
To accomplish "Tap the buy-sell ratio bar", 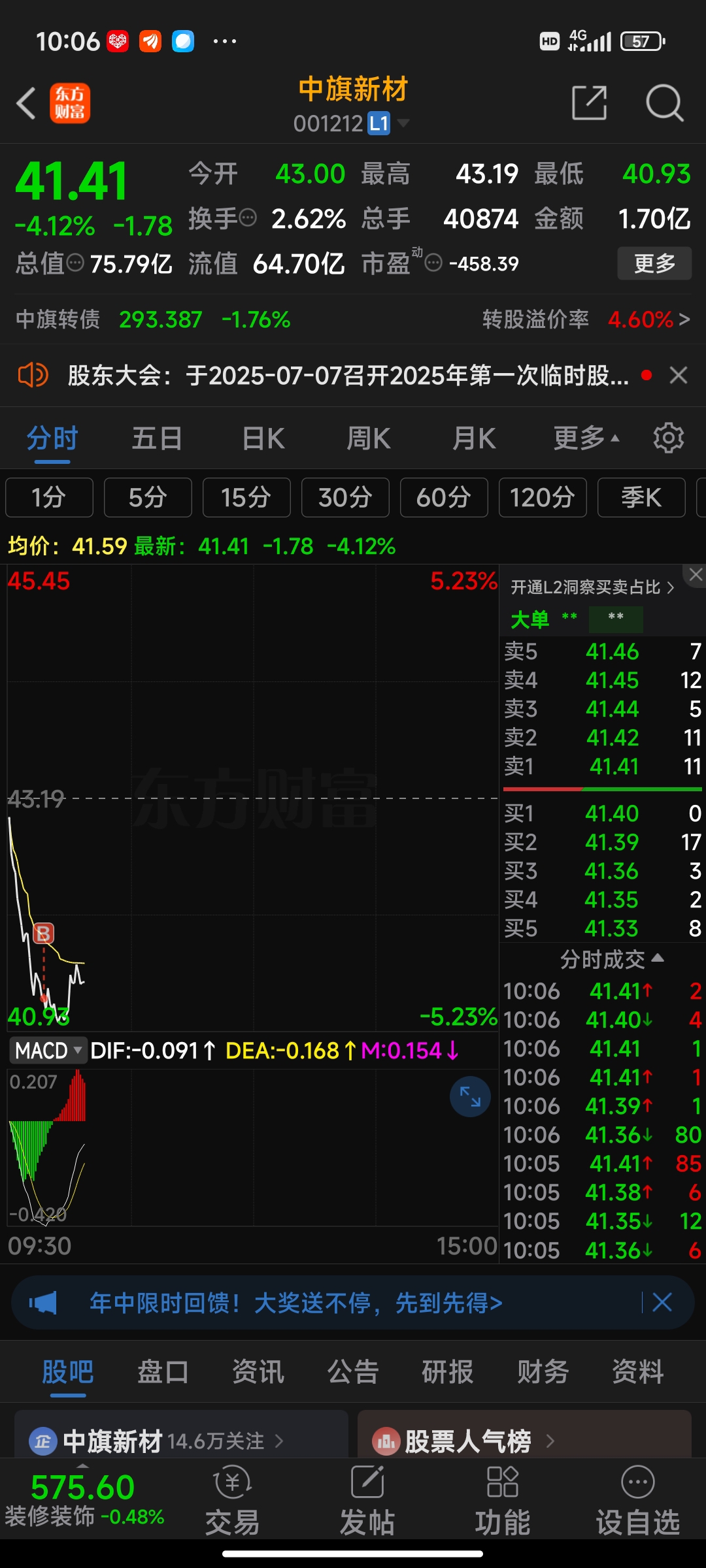I will click(603, 790).
